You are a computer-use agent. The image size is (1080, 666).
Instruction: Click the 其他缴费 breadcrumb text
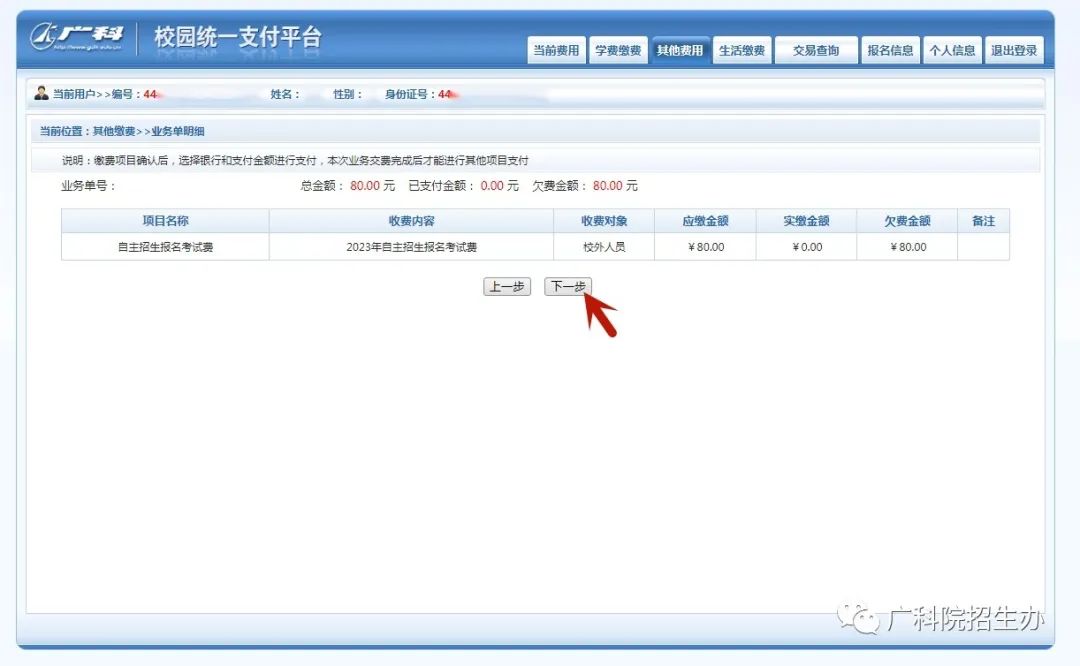pos(114,131)
